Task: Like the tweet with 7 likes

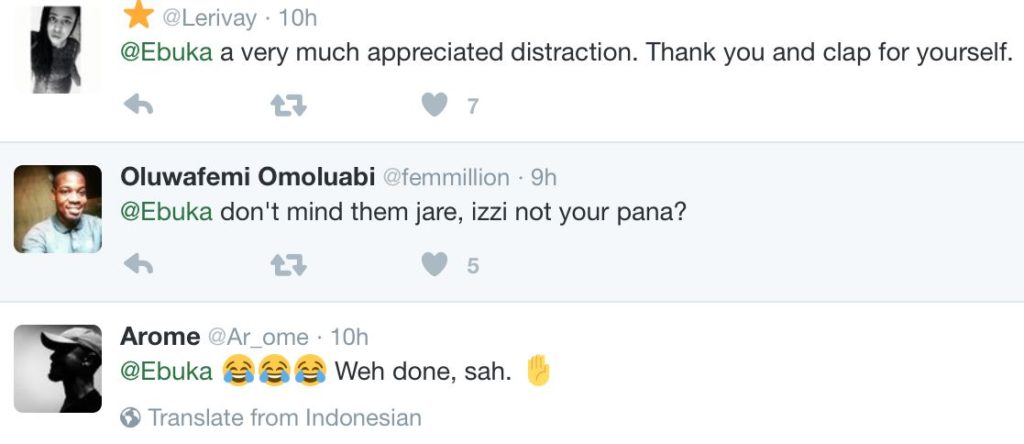Action: click(x=434, y=104)
